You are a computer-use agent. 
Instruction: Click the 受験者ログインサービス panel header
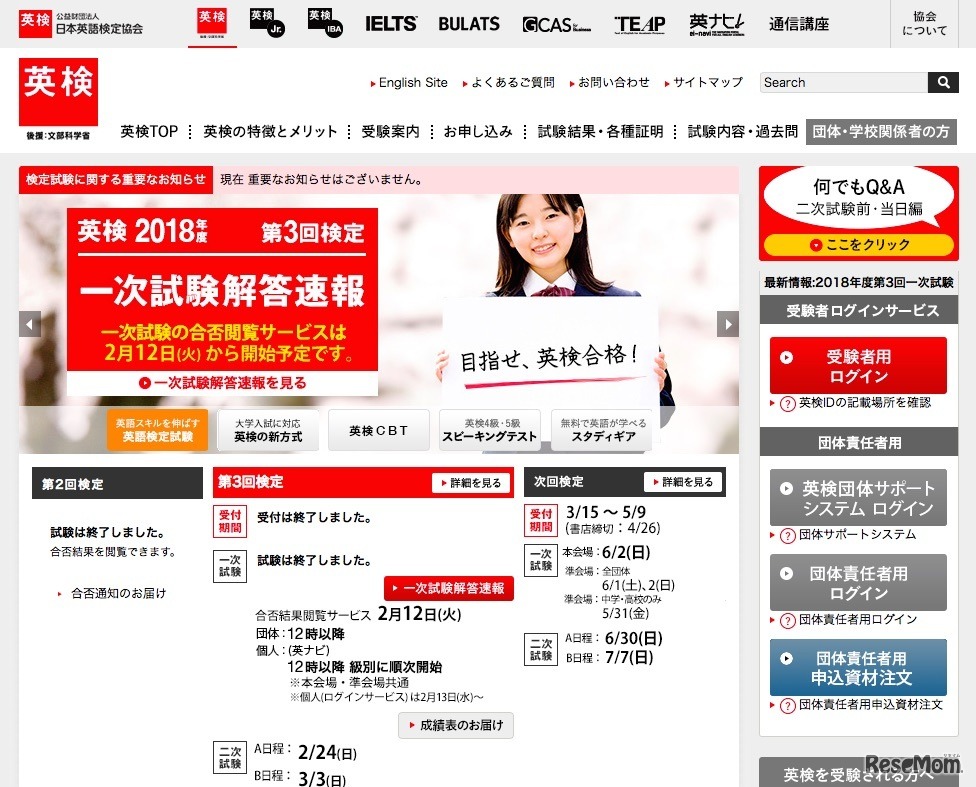pos(859,310)
